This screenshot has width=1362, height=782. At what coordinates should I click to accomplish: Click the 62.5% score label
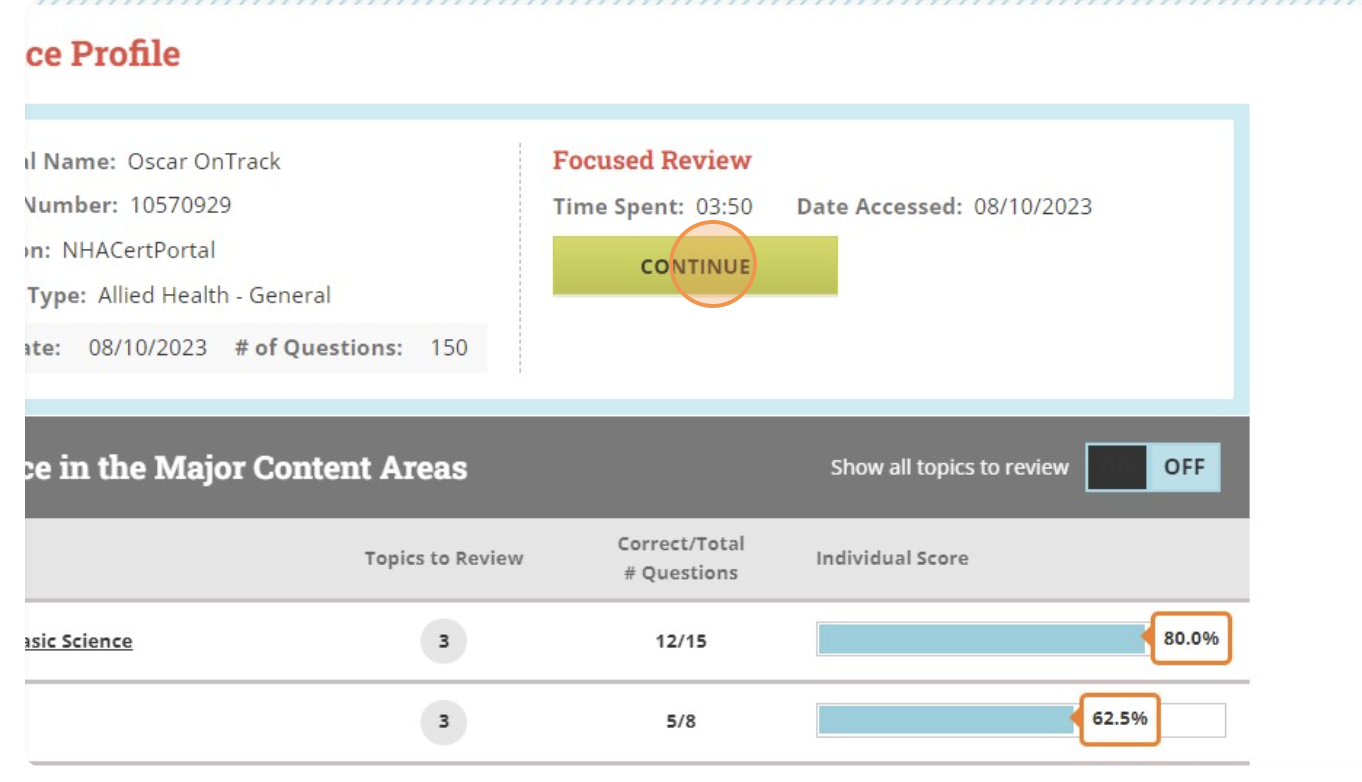pyautogui.click(x=1119, y=719)
